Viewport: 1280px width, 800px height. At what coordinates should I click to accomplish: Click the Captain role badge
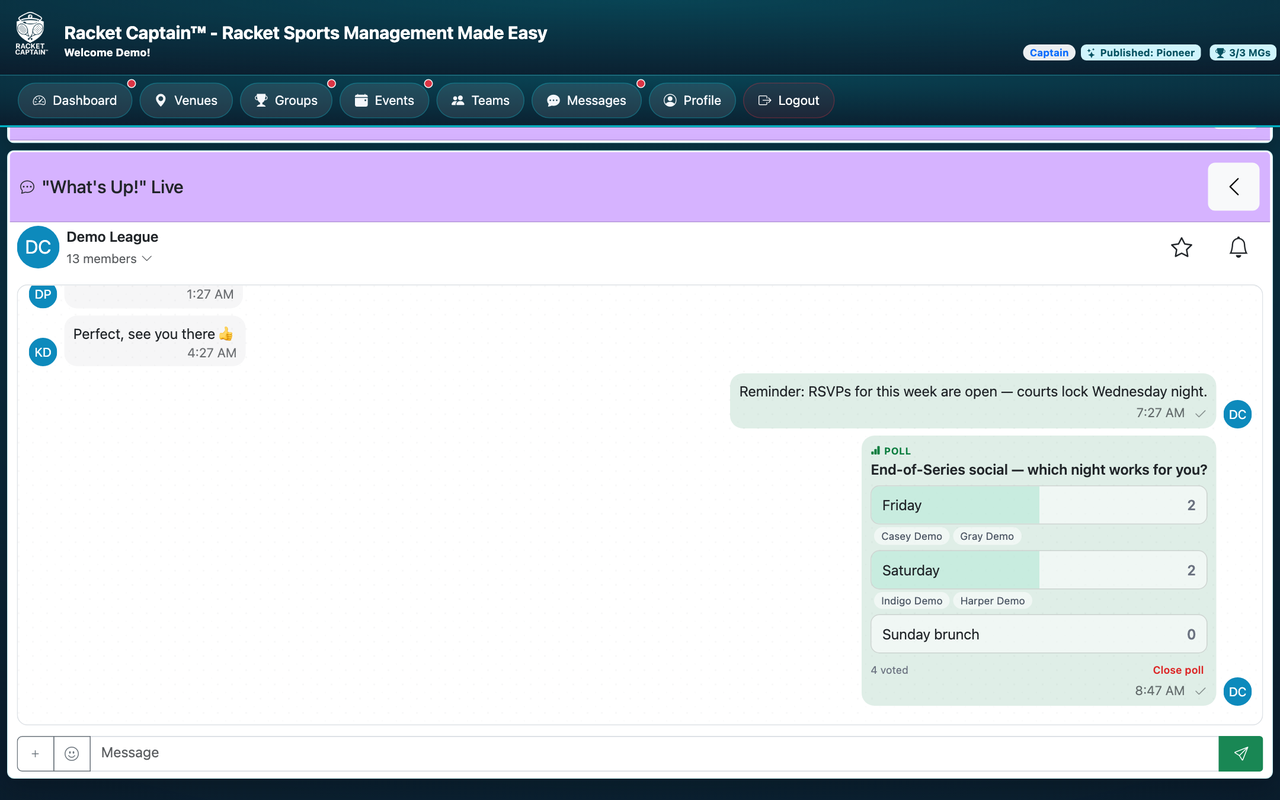coord(1049,52)
